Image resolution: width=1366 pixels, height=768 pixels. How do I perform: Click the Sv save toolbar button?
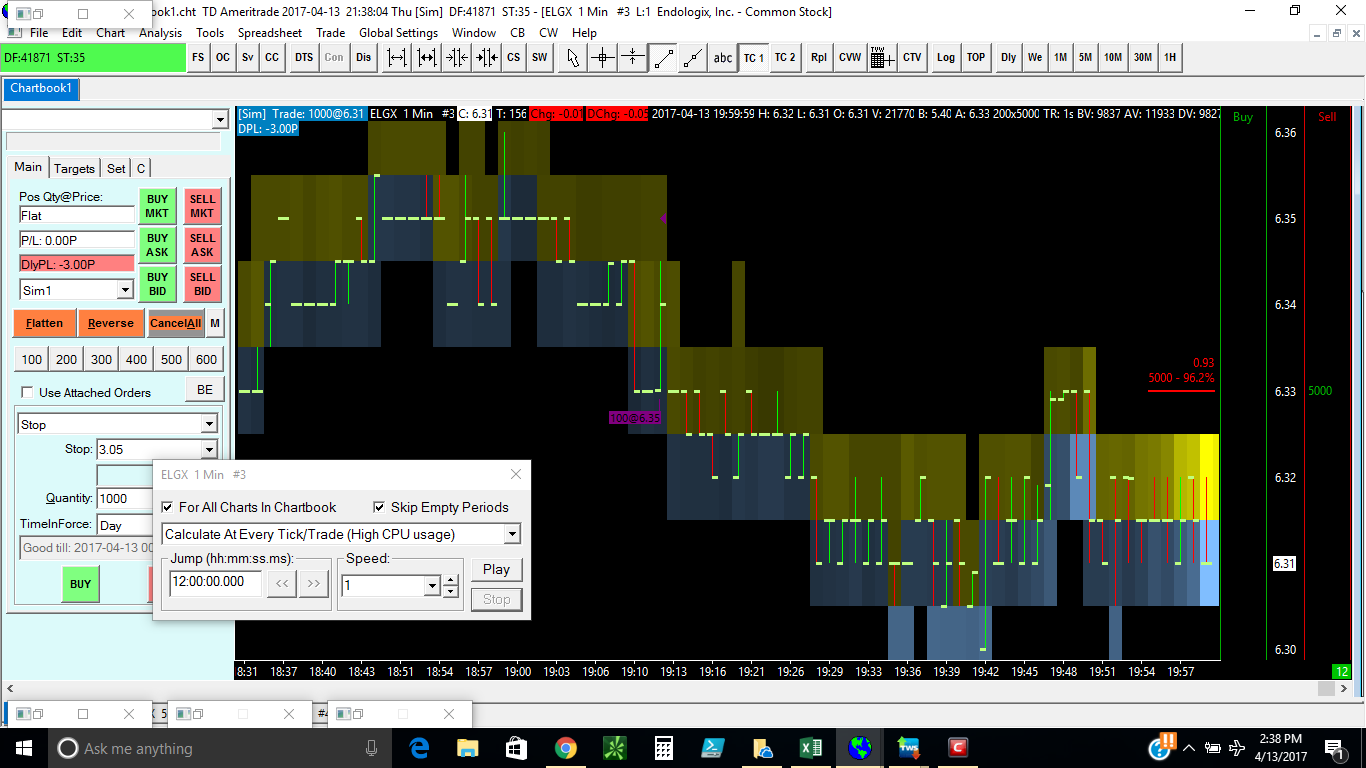pyautogui.click(x=247, y=58)
